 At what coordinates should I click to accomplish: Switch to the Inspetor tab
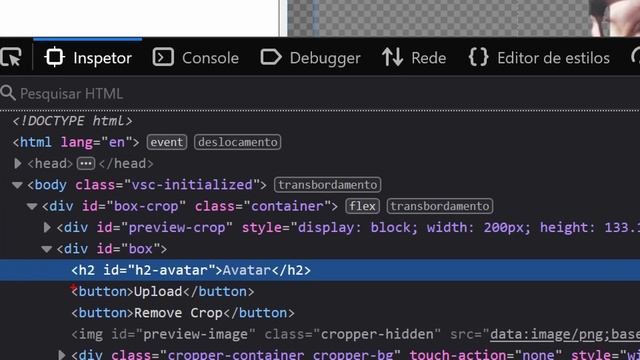click(x=88, y=58)
